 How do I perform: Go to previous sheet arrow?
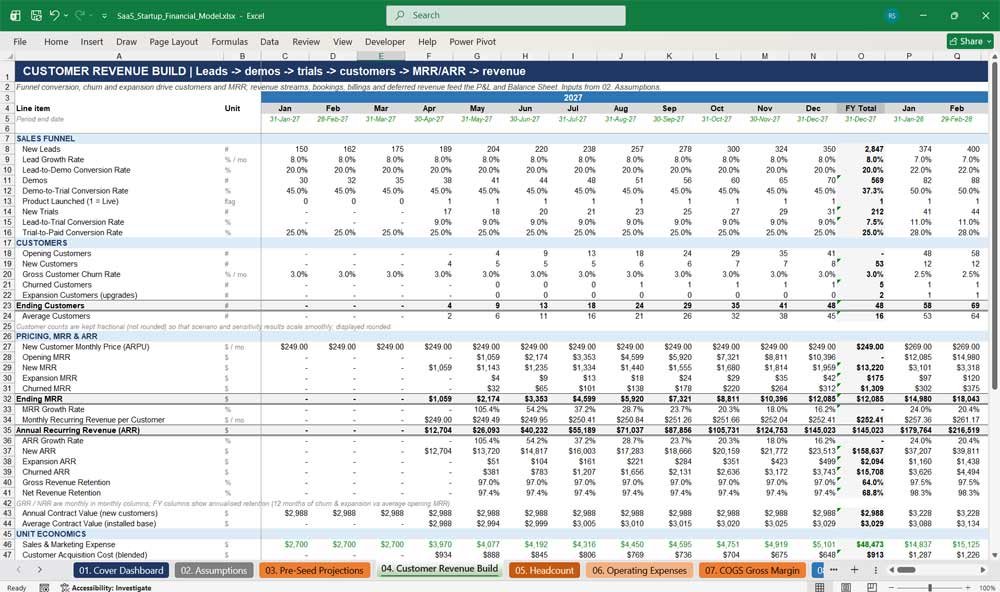[x=19, y=570]
